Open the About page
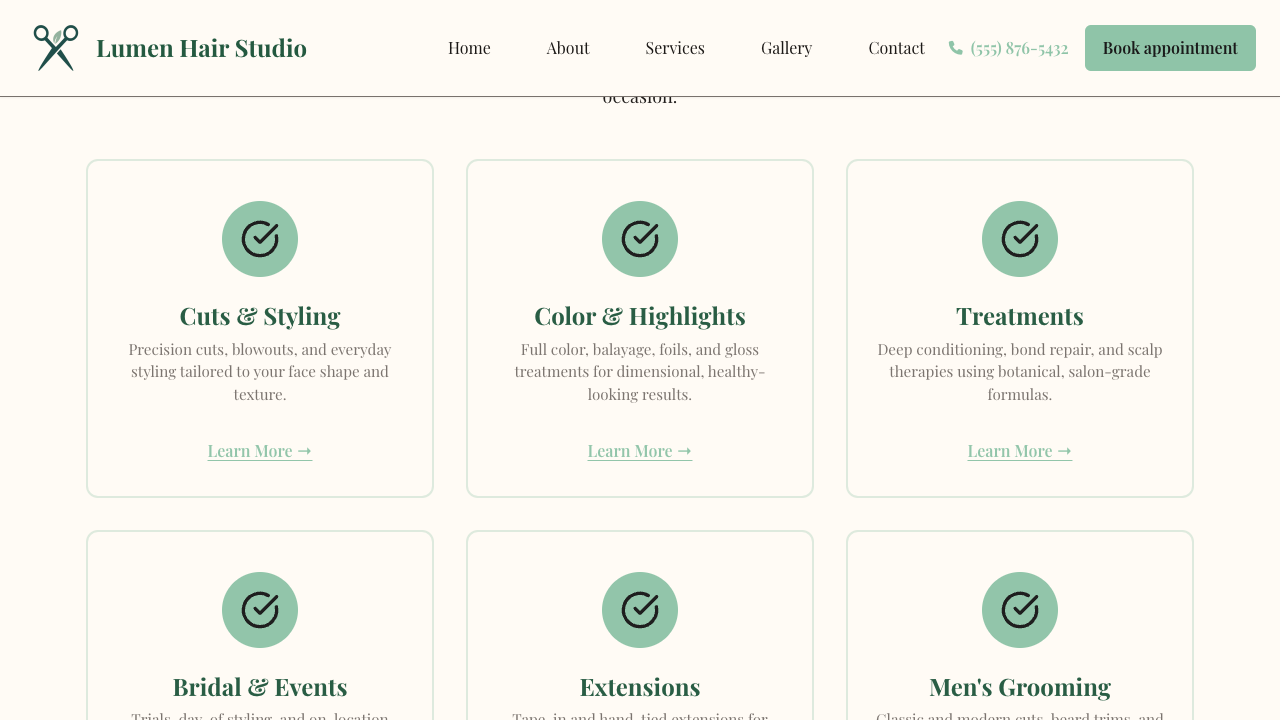 pos(568,48)
